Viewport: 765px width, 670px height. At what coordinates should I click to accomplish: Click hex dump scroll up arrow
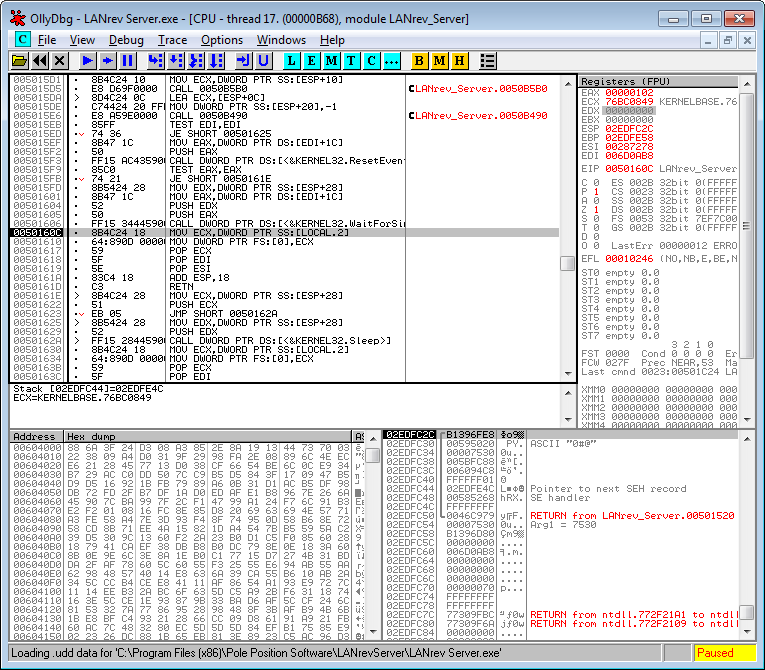pyautogui.click(x=373, y=439)
